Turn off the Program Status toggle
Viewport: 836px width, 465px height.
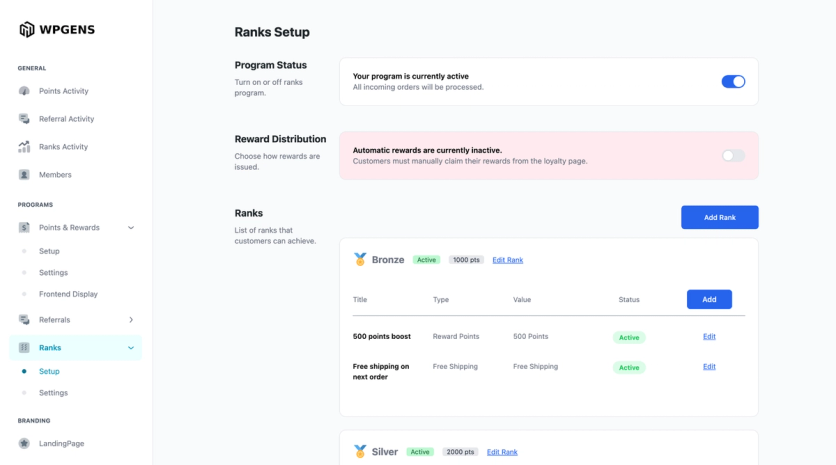click(x=733, y=82)
